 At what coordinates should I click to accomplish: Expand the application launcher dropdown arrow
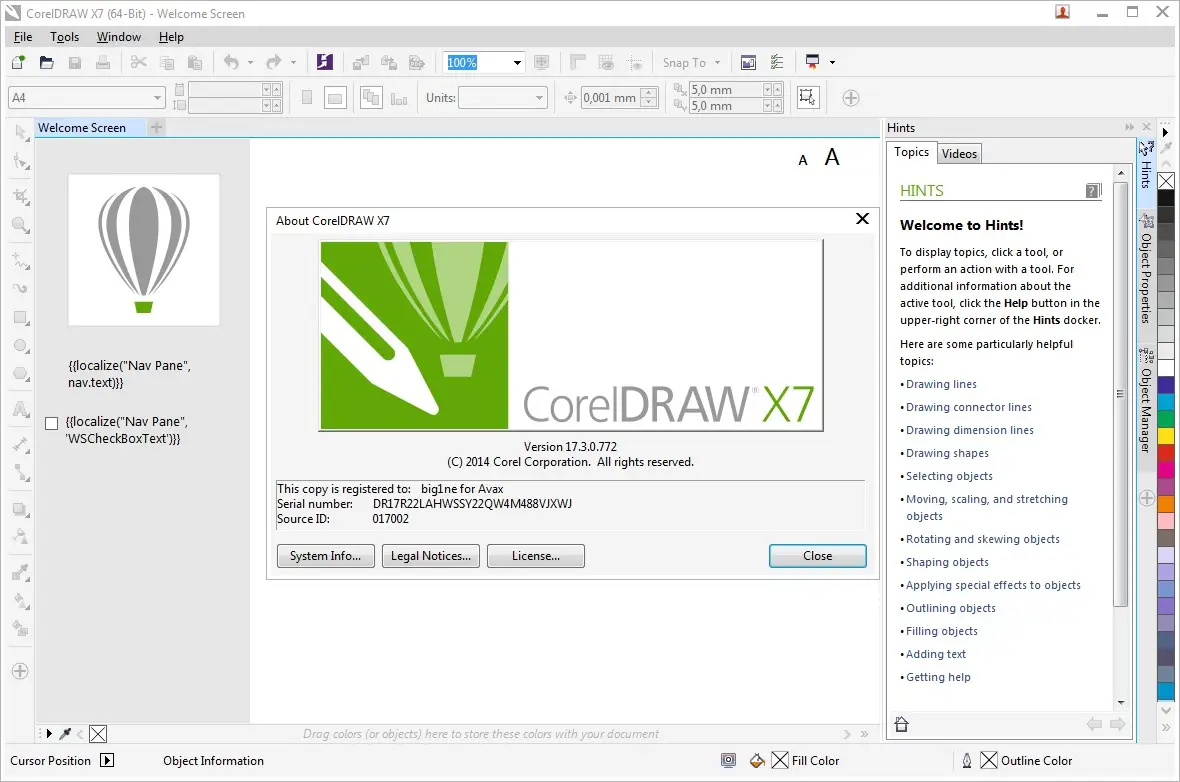(x=832, y=62)
